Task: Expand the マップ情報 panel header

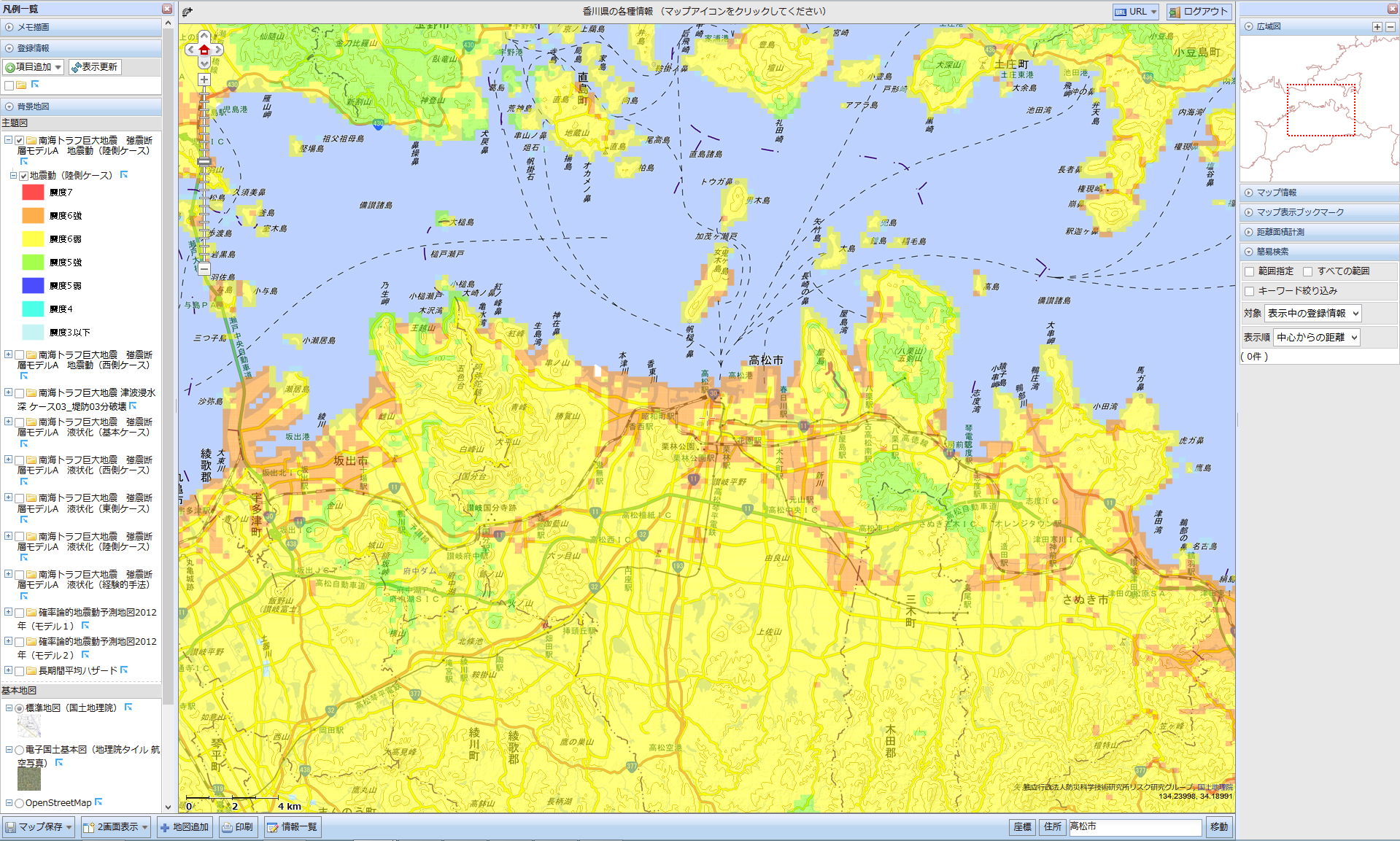Action: (1276, 193)
